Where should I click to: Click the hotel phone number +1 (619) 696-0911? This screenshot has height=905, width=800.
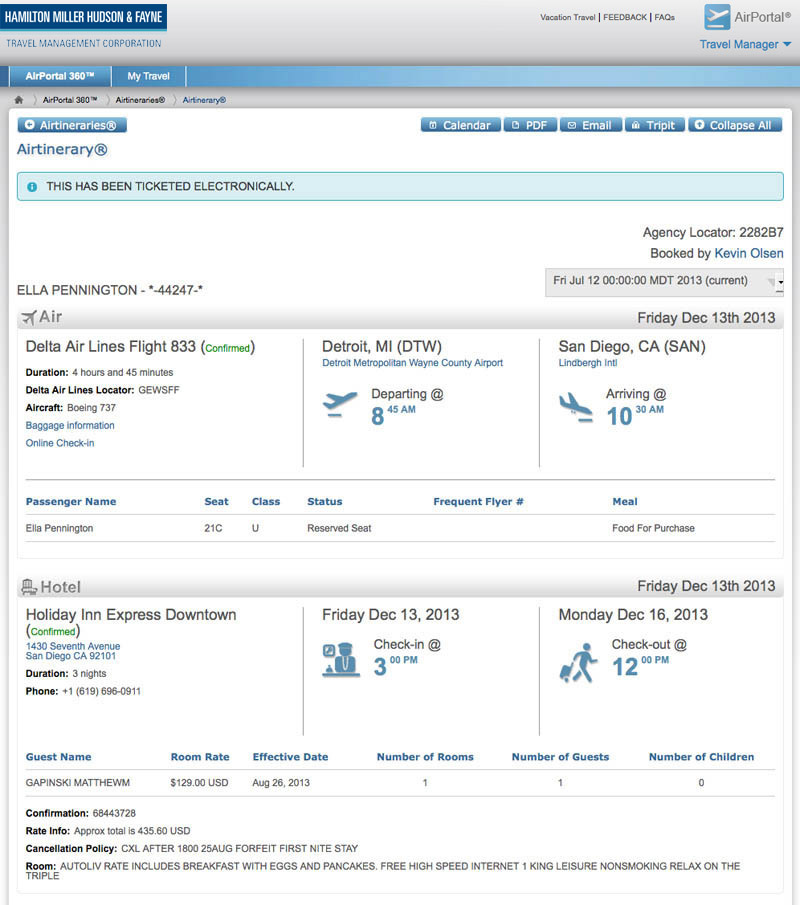[x=102, y=691]
